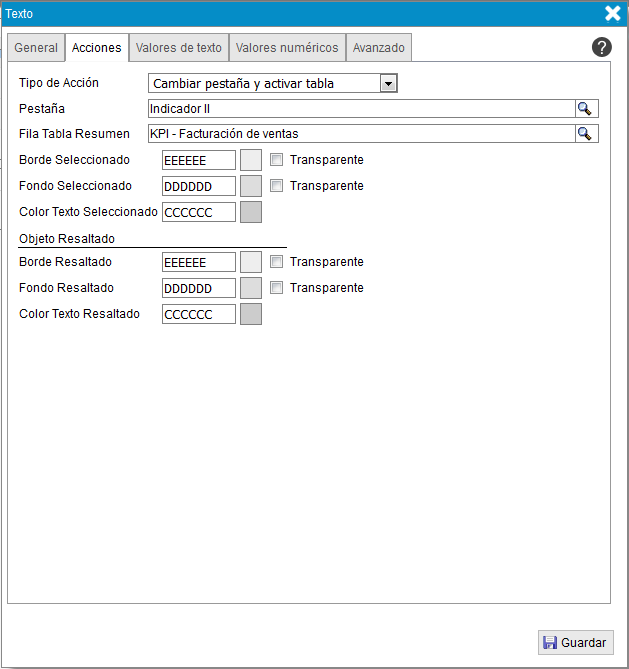Viewport: 629px width, 669px height.
Task: Toggle Transparente for Fondo Seleccionado
Action: pos(277,186)
